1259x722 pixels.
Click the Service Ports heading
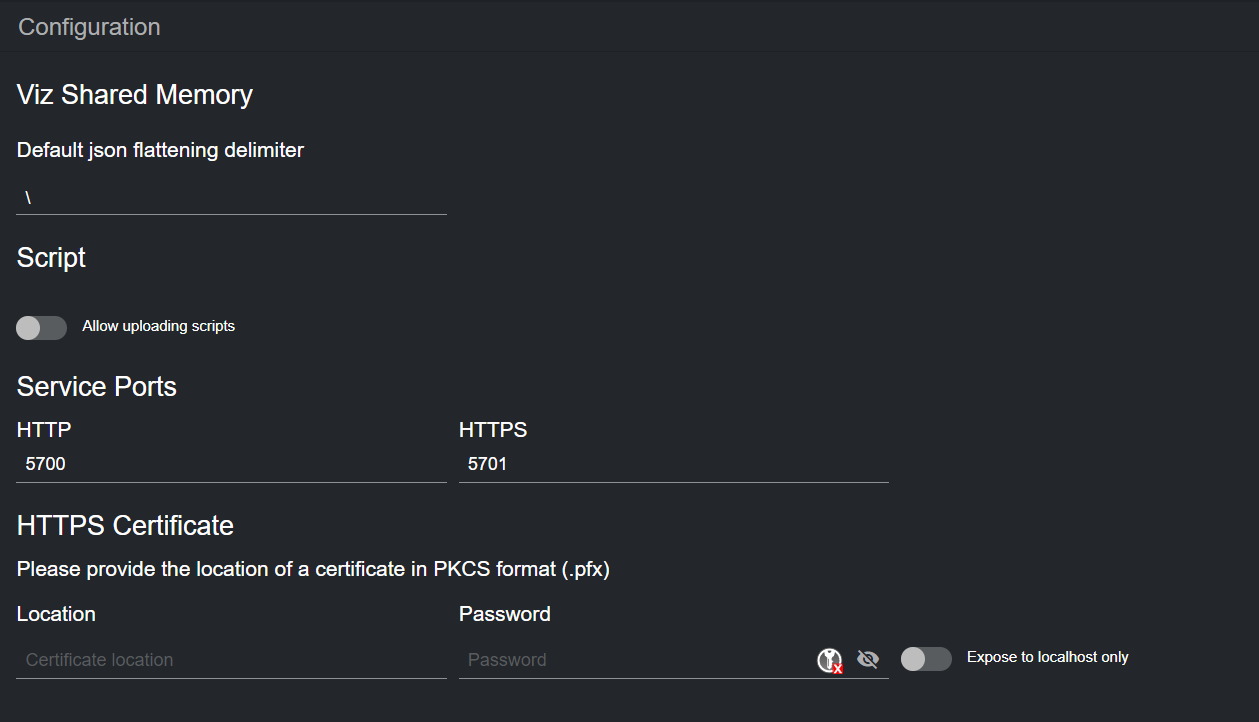pos(97,387)
